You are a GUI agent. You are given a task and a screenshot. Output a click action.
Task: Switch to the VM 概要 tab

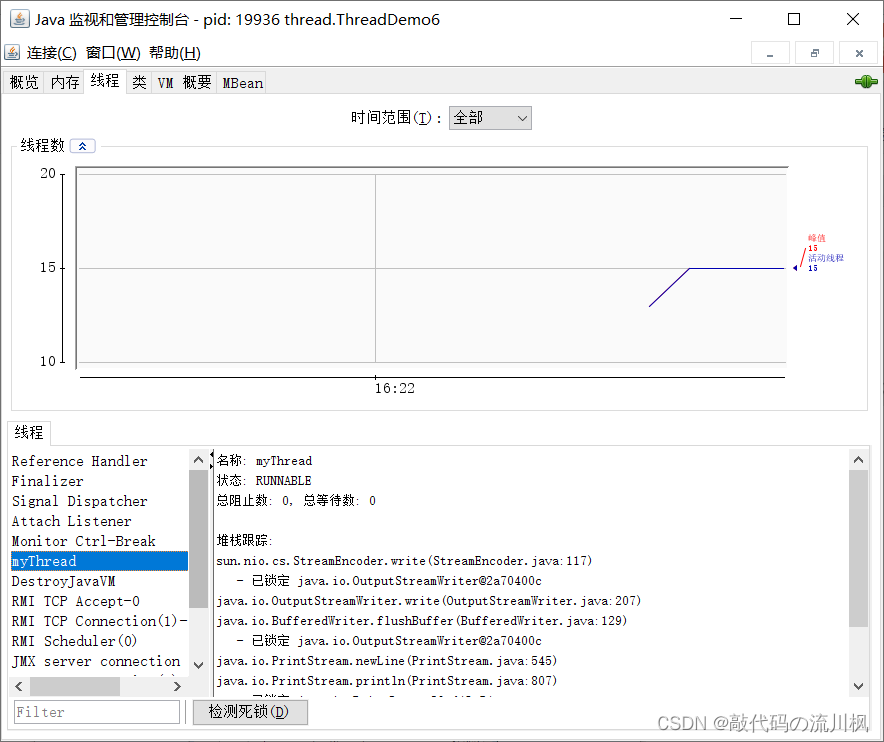point(184,83)
